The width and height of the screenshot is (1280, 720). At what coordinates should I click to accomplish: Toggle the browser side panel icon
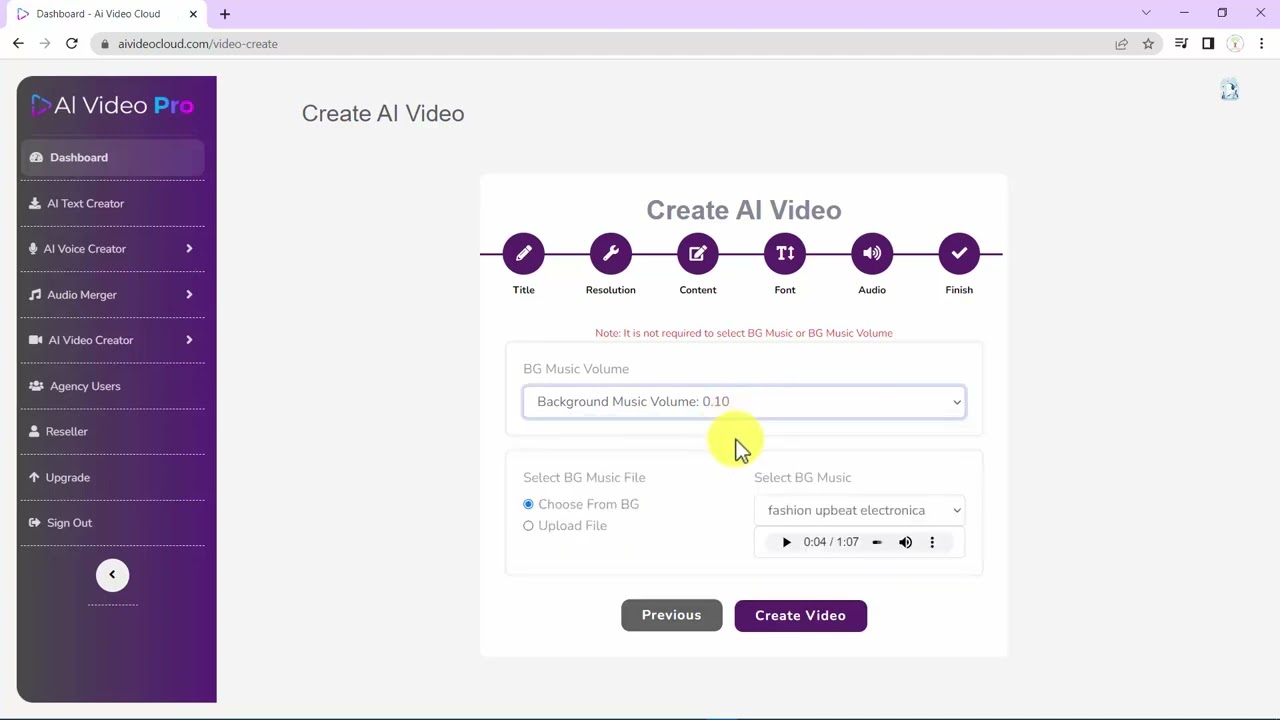[x=1208, y=44]
